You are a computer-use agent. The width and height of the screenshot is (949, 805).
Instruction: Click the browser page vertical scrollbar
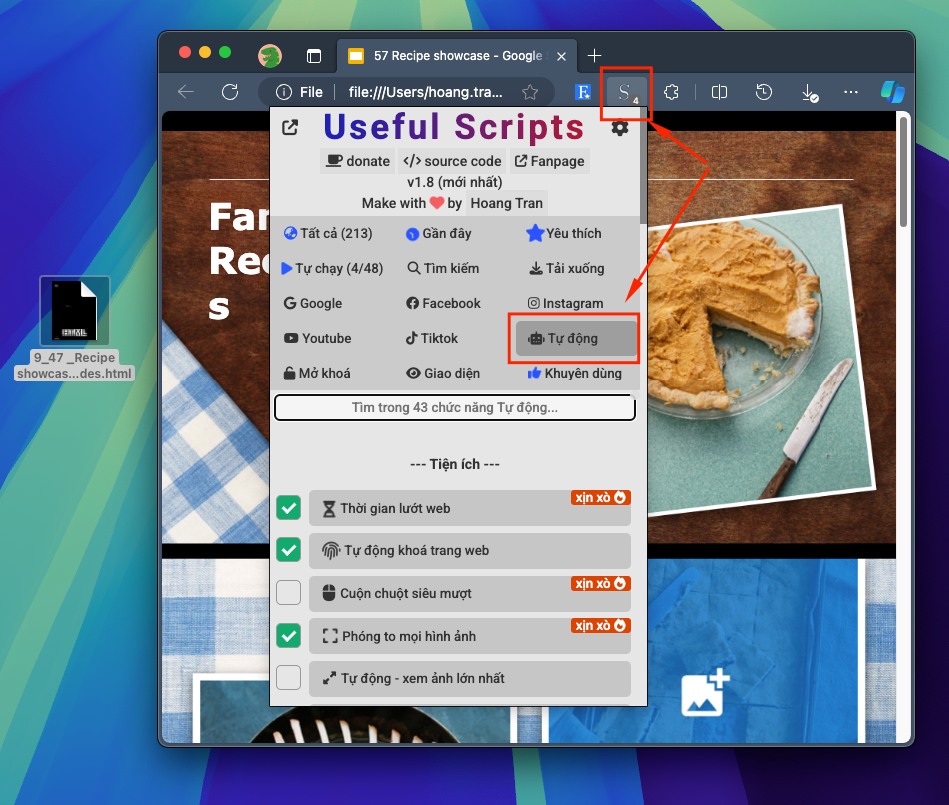pyautogui.click(x=903, y=172)
